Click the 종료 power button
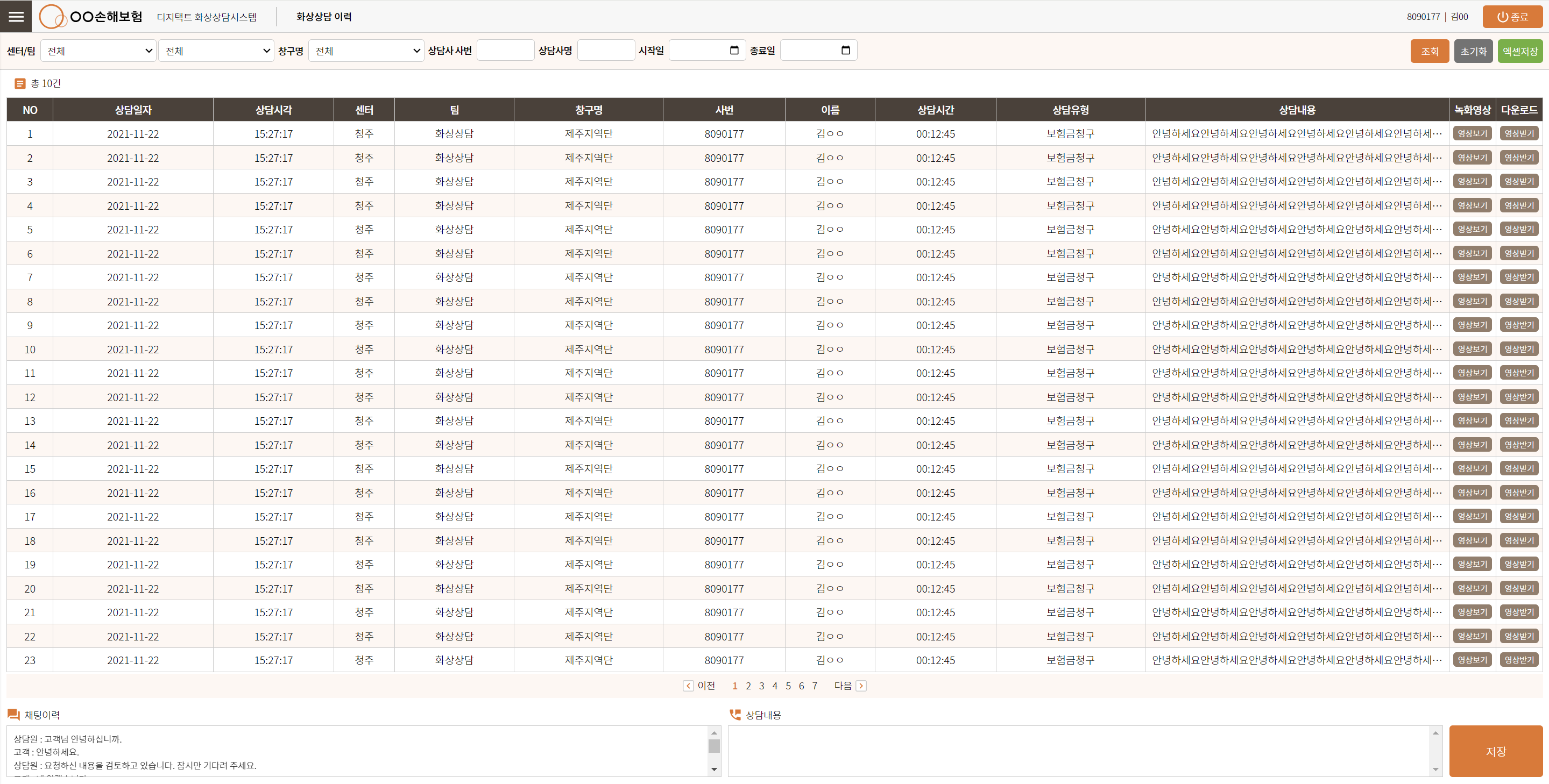This screenshot has height=784, width=1549. click(1512, 17)
